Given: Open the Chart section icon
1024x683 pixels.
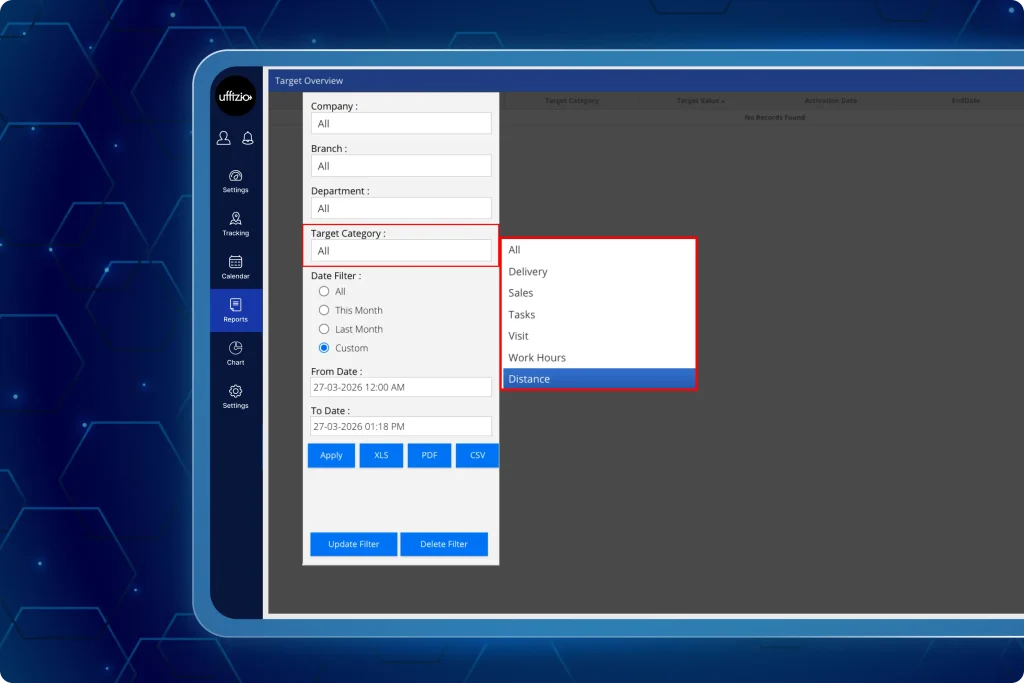Looking at the screenshot, I should coord(236,352).
